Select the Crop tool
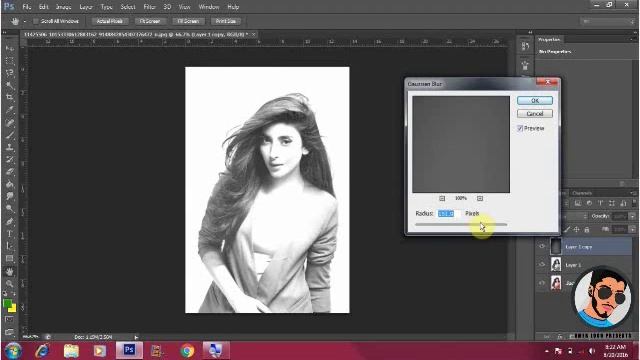 10,98
